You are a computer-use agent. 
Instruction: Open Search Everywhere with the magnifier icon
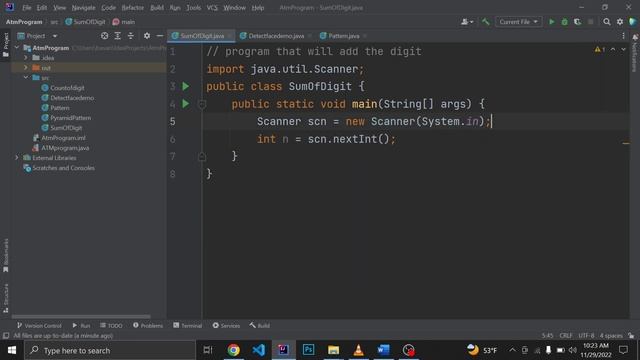pyautogui.click(x=607, y=22)
